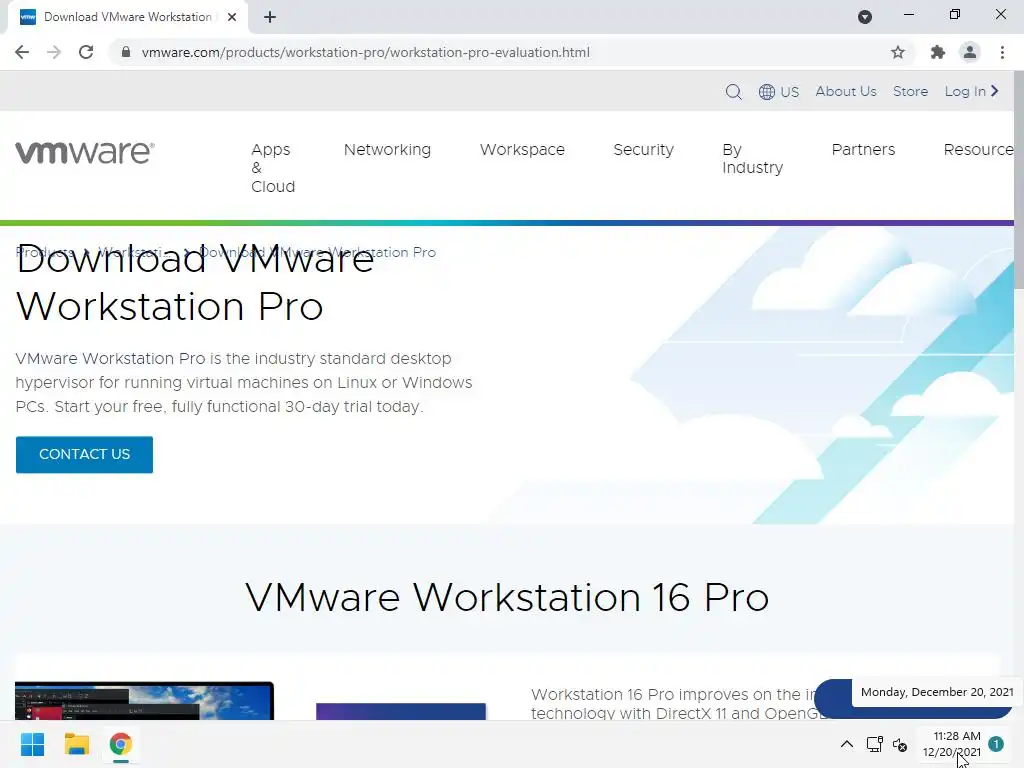Viewport: 1024px width, 768px height.
Task: Click the CONTACT US button
Action: coord(84,455)
